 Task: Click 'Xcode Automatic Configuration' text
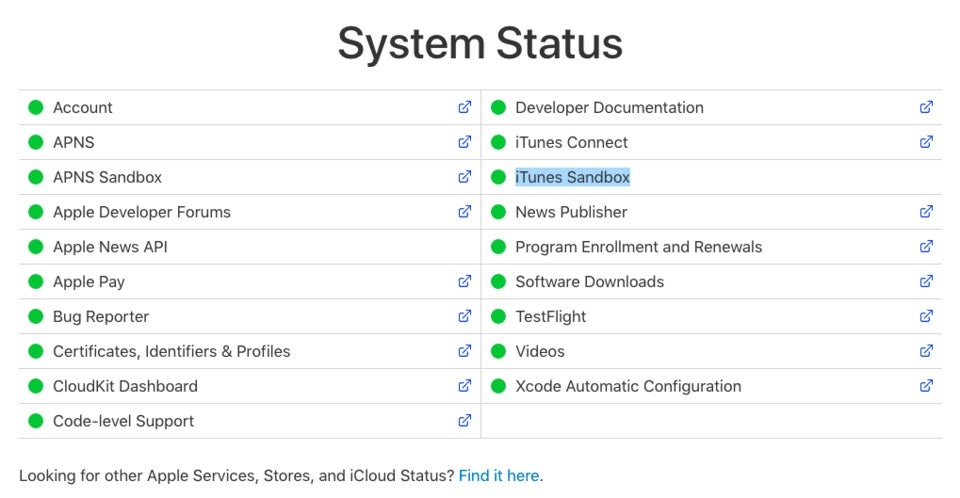click(628, 386)
